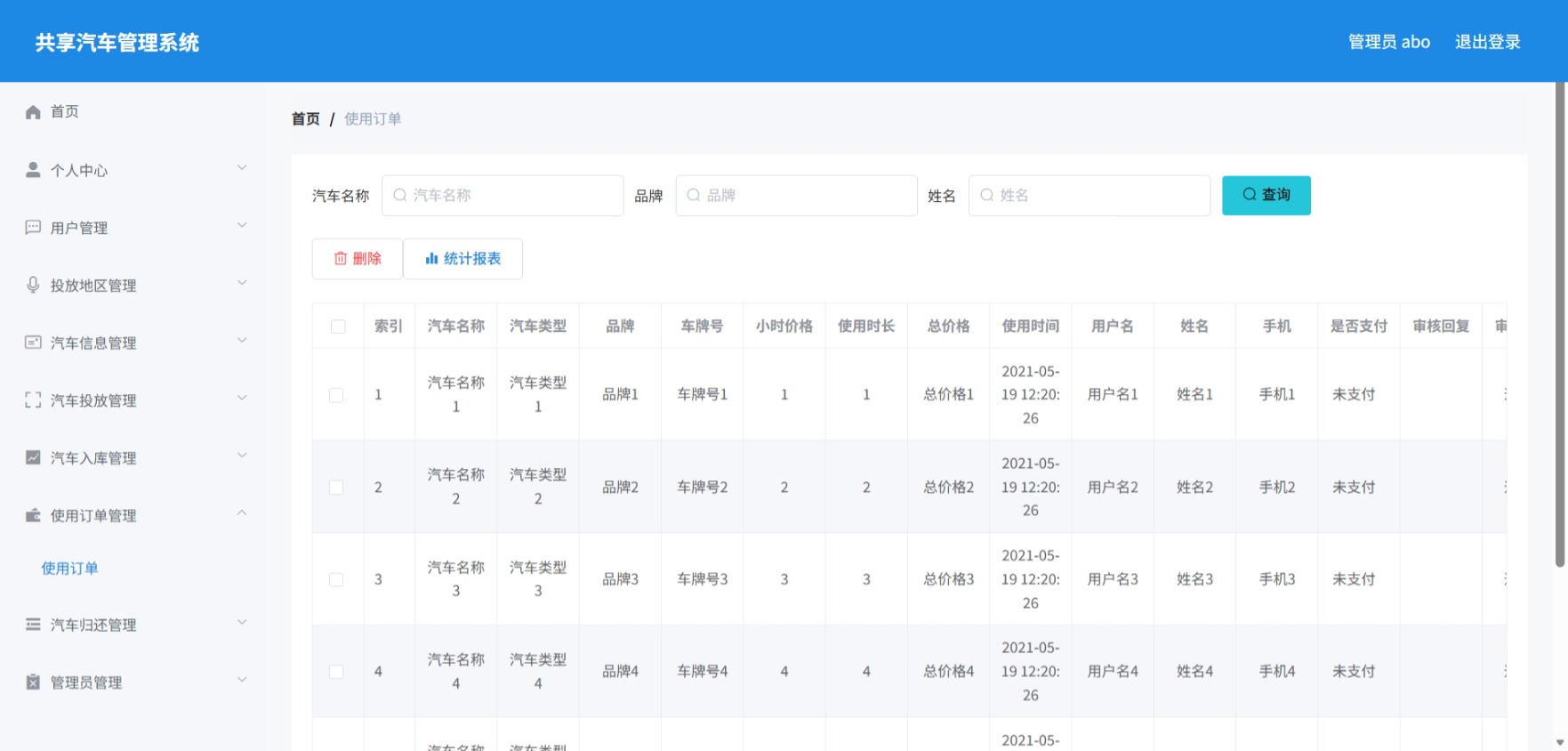1568x751 pixels.
Task: Click the wallet icon for 使用订单管理
Action: [33, 515]
